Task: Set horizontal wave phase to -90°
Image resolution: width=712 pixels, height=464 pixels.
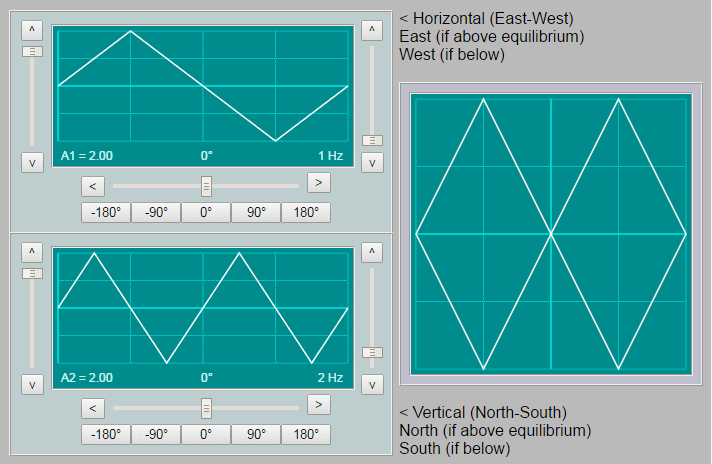Action: 156,212
